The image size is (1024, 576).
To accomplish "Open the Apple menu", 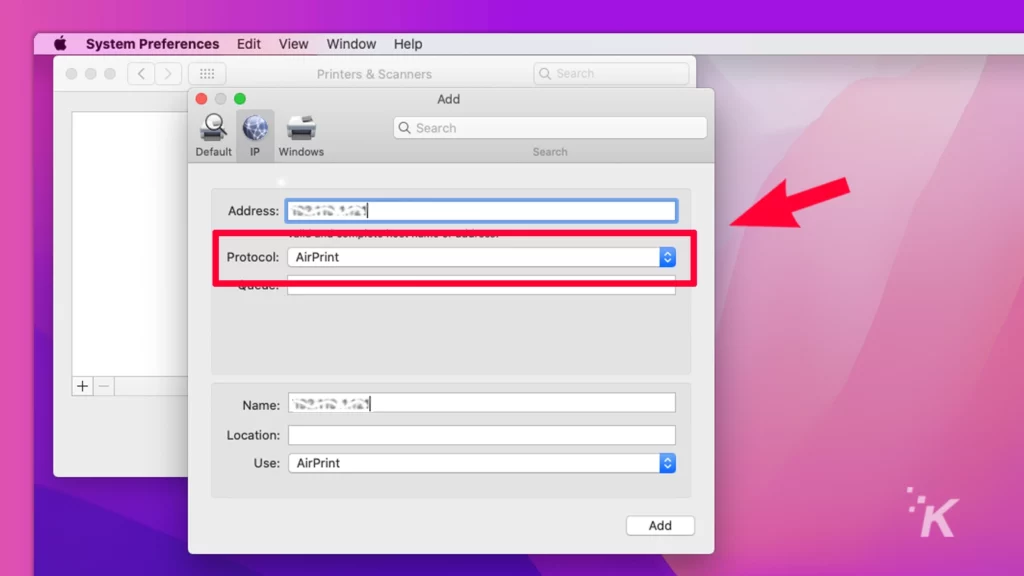I will pos(60,44).
